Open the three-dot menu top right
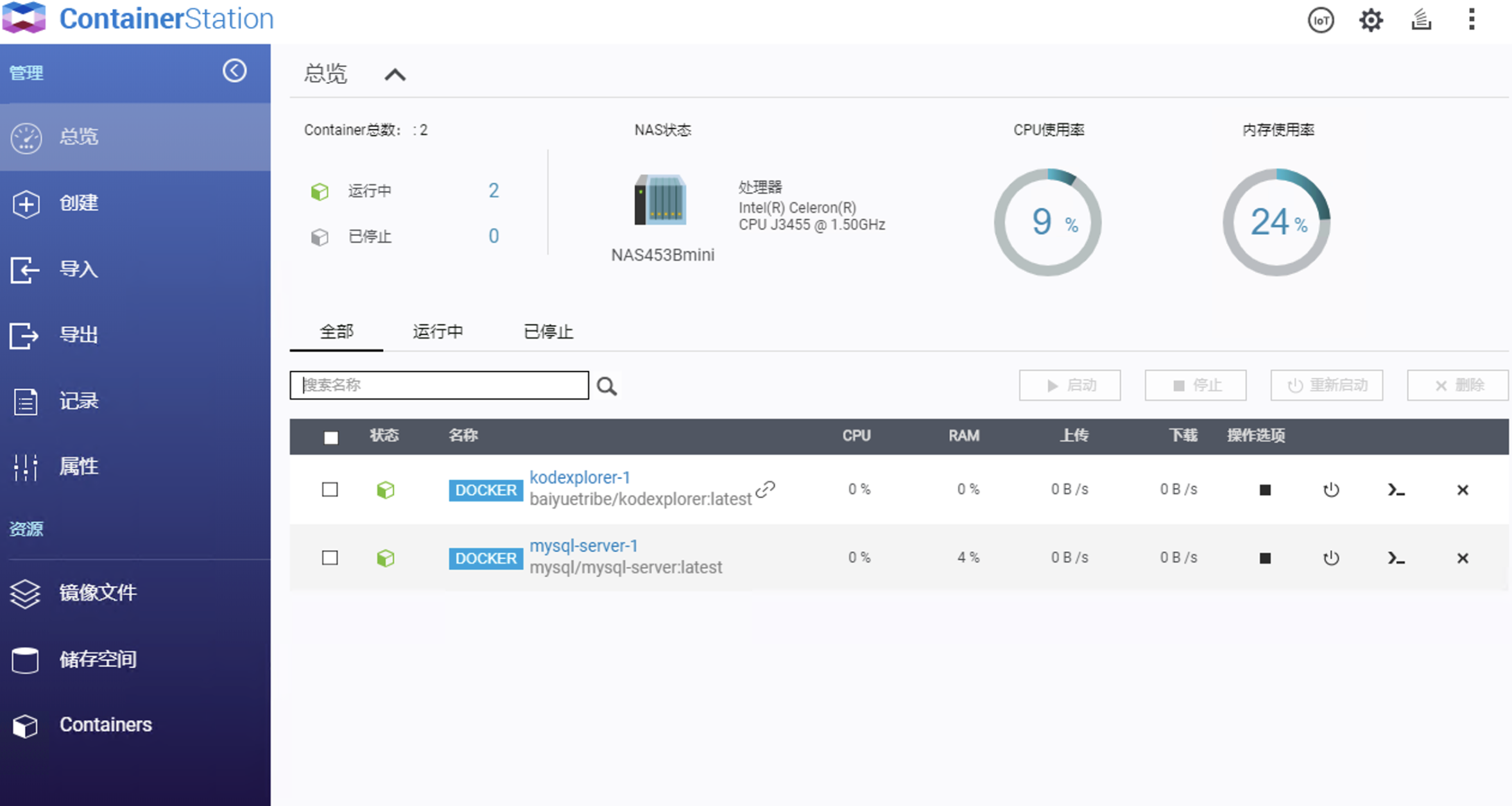Image resolution: width=1512 pixels, height=806 pixels. (1472, 20)
